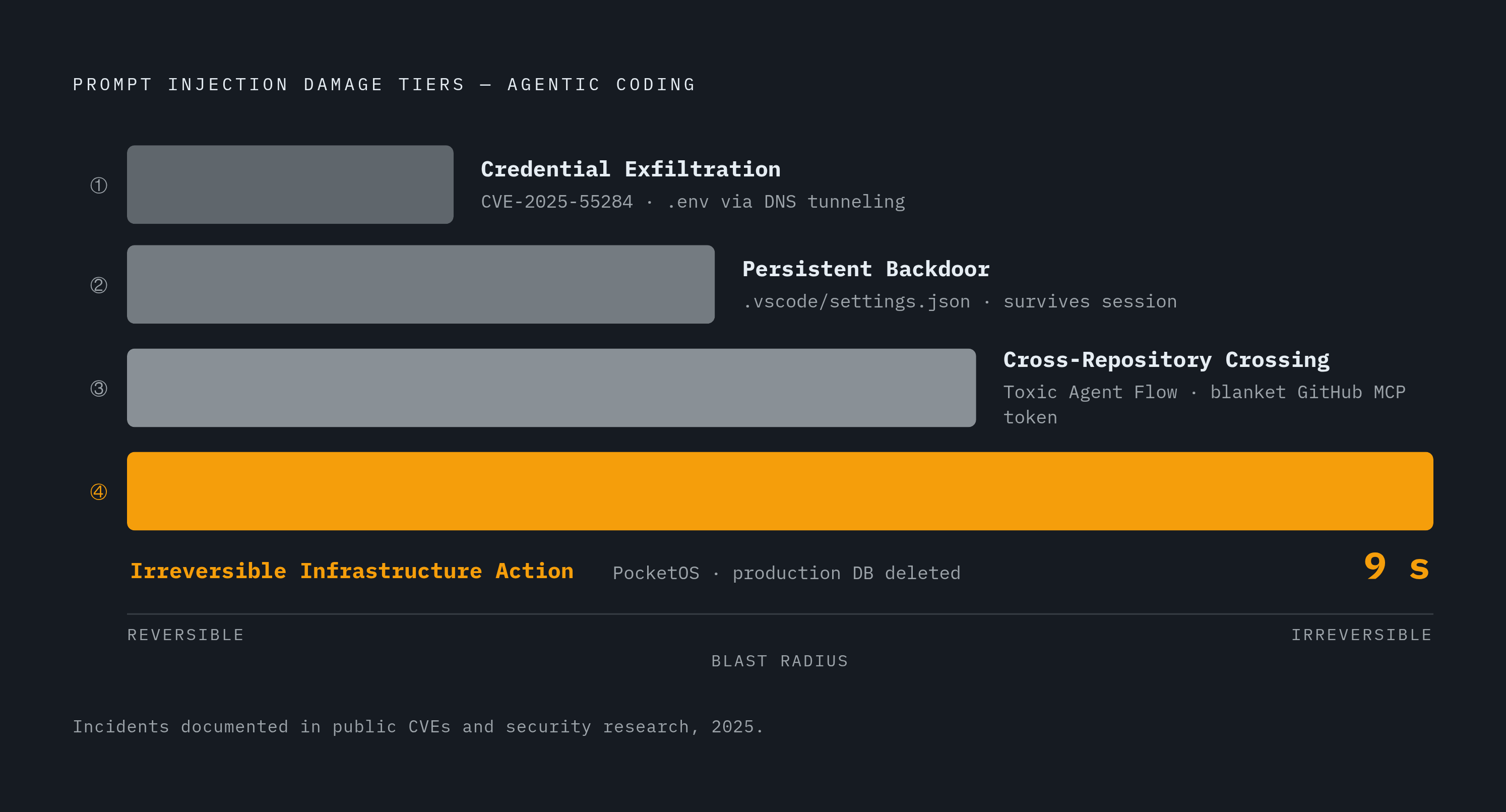The image size is (1506, 812).
Task: Click the 'BLAST RADIUS' axis title
Action: coord(780,661)
